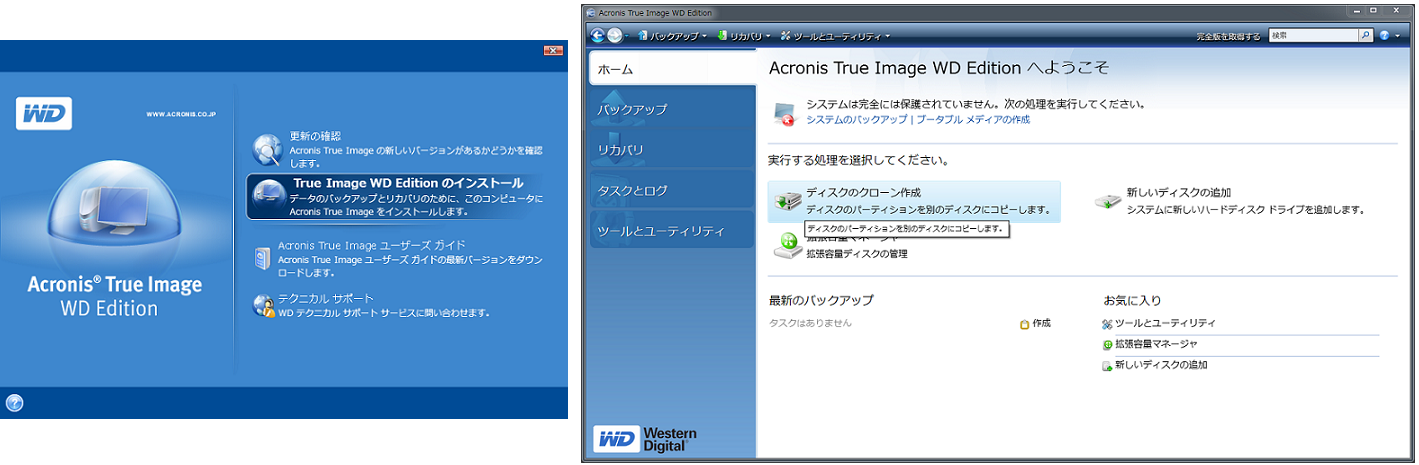Select the リカバリ sidebar tab
1419x465 pixels.
pos(672,150)
